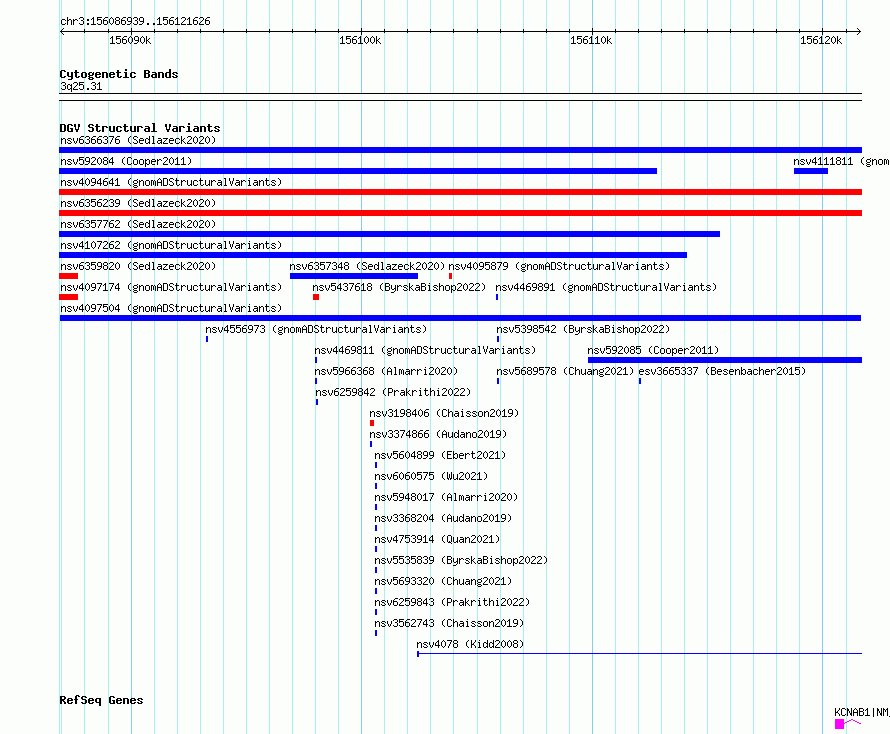Click the left arrow on the ruler
This screenshot has height=734, width=890.
62,32
